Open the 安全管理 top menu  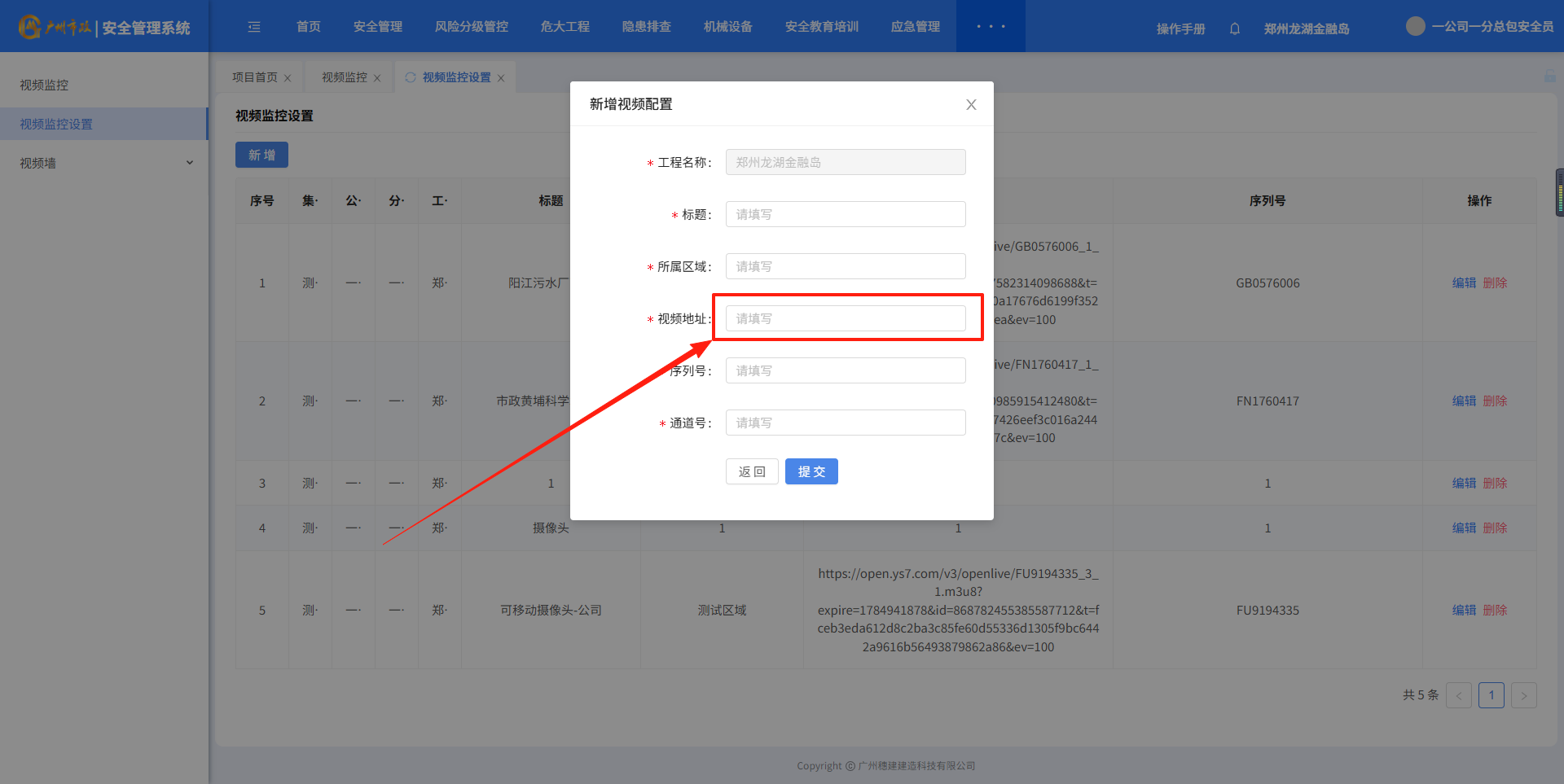(x=378, y=27)
